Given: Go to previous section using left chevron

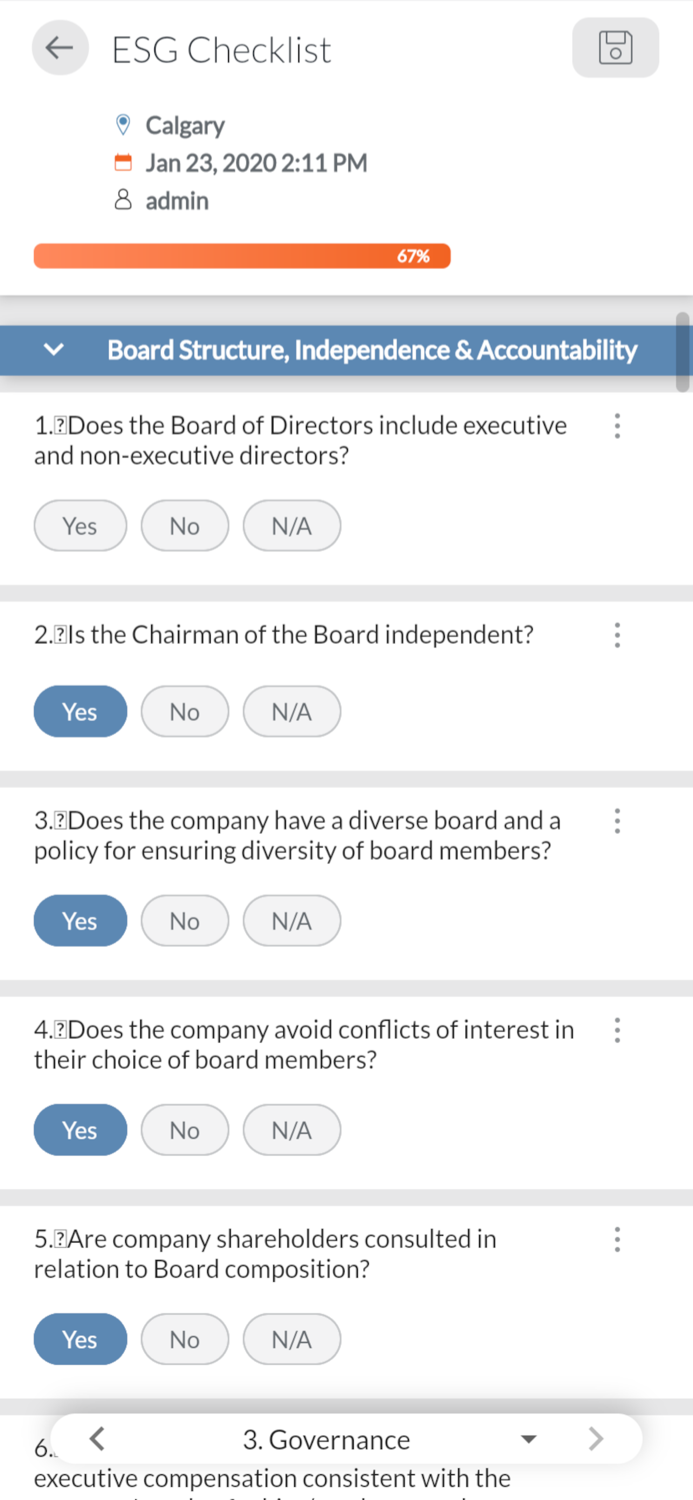Looking at the screenshot, I should pos(97,1439).
